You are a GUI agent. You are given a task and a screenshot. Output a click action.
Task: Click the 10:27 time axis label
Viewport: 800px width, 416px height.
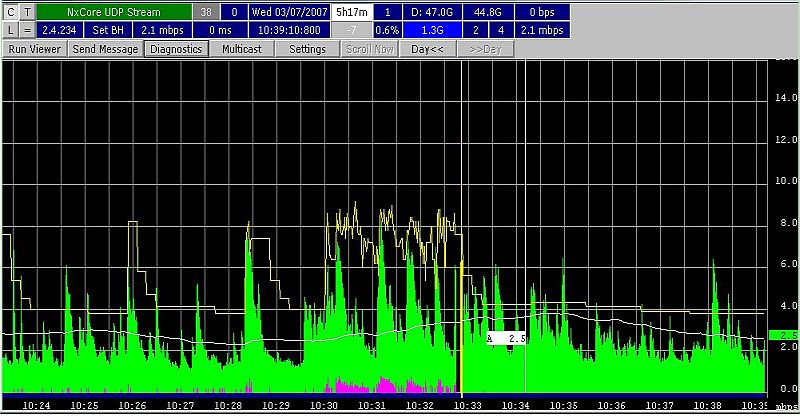click(x=180, y=405)
